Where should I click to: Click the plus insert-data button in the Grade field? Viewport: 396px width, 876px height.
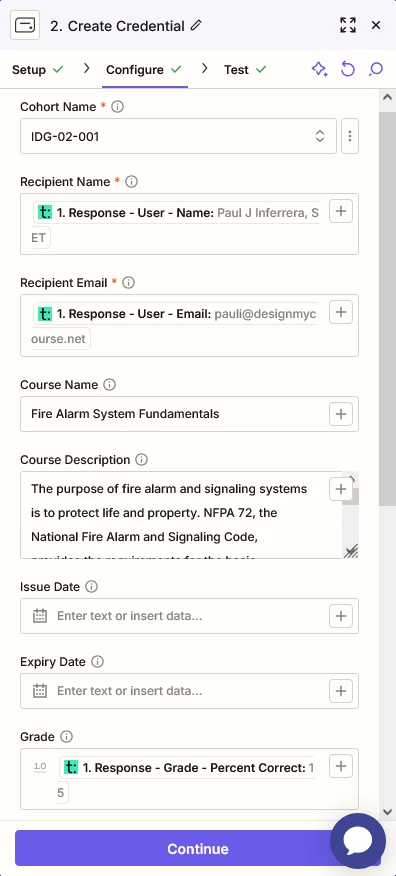(341, 766)
